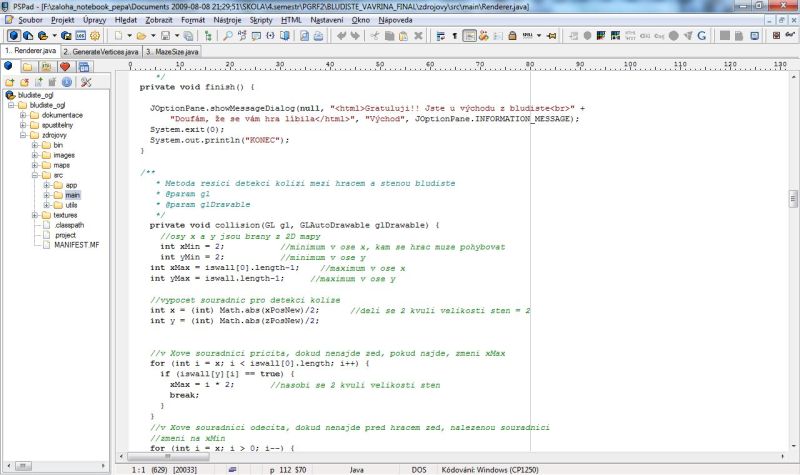Switch to the FTP sidebar tab

coord(46,67)
